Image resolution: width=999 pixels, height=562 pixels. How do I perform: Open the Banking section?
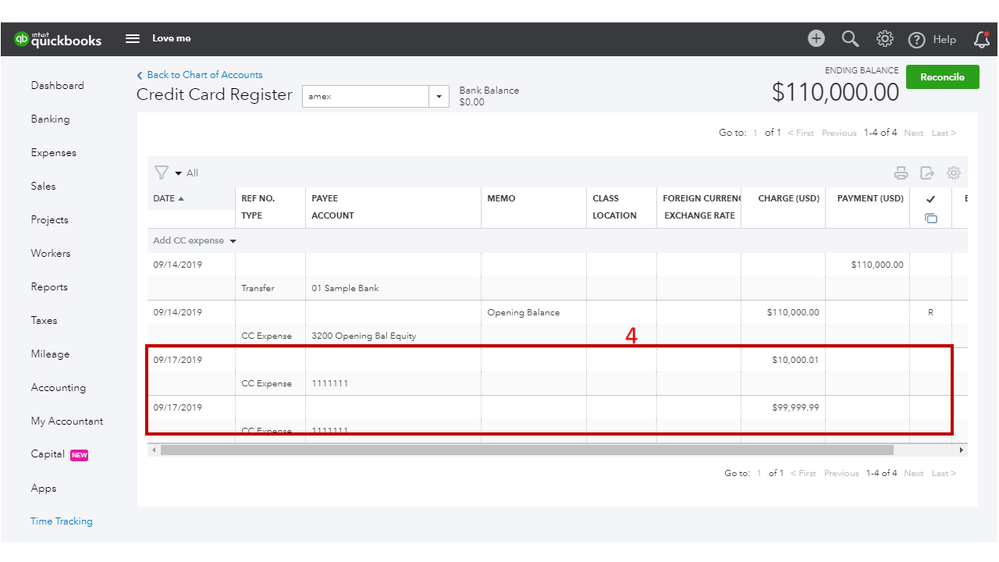pos(50,119)
